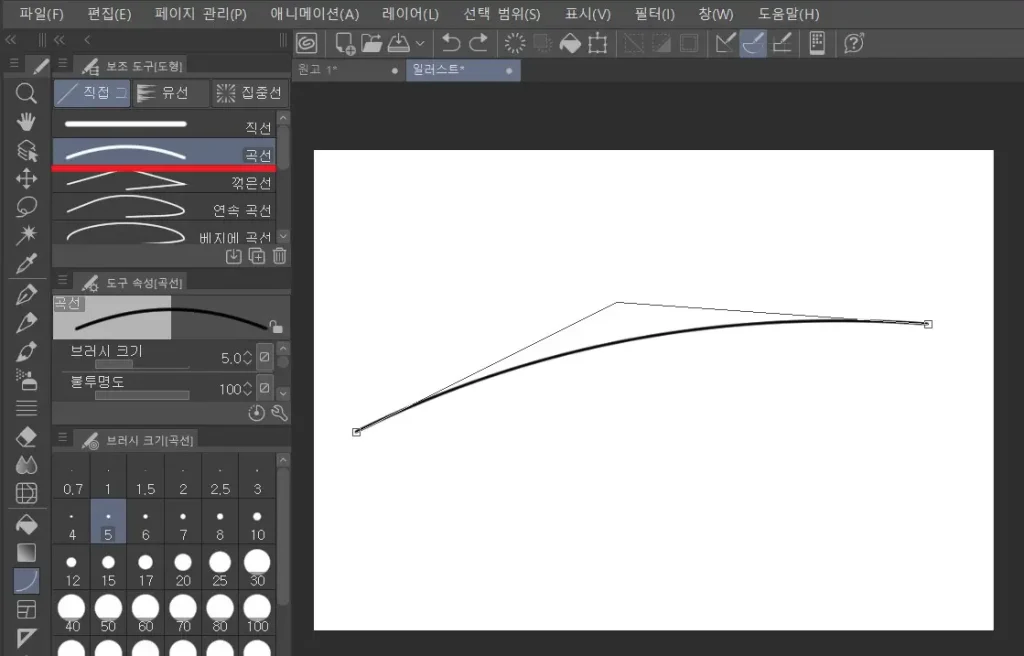
Task: Toggle 불투명도 dynamics button
Action: point(265,388)
